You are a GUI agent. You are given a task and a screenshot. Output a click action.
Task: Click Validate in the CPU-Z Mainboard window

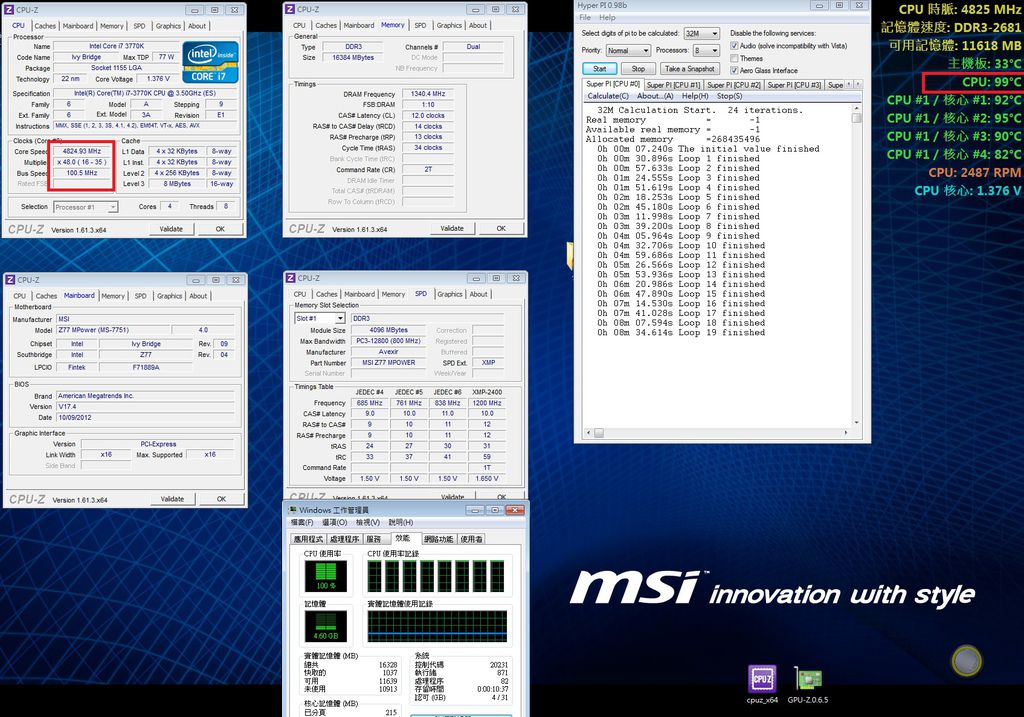[172, 499]
